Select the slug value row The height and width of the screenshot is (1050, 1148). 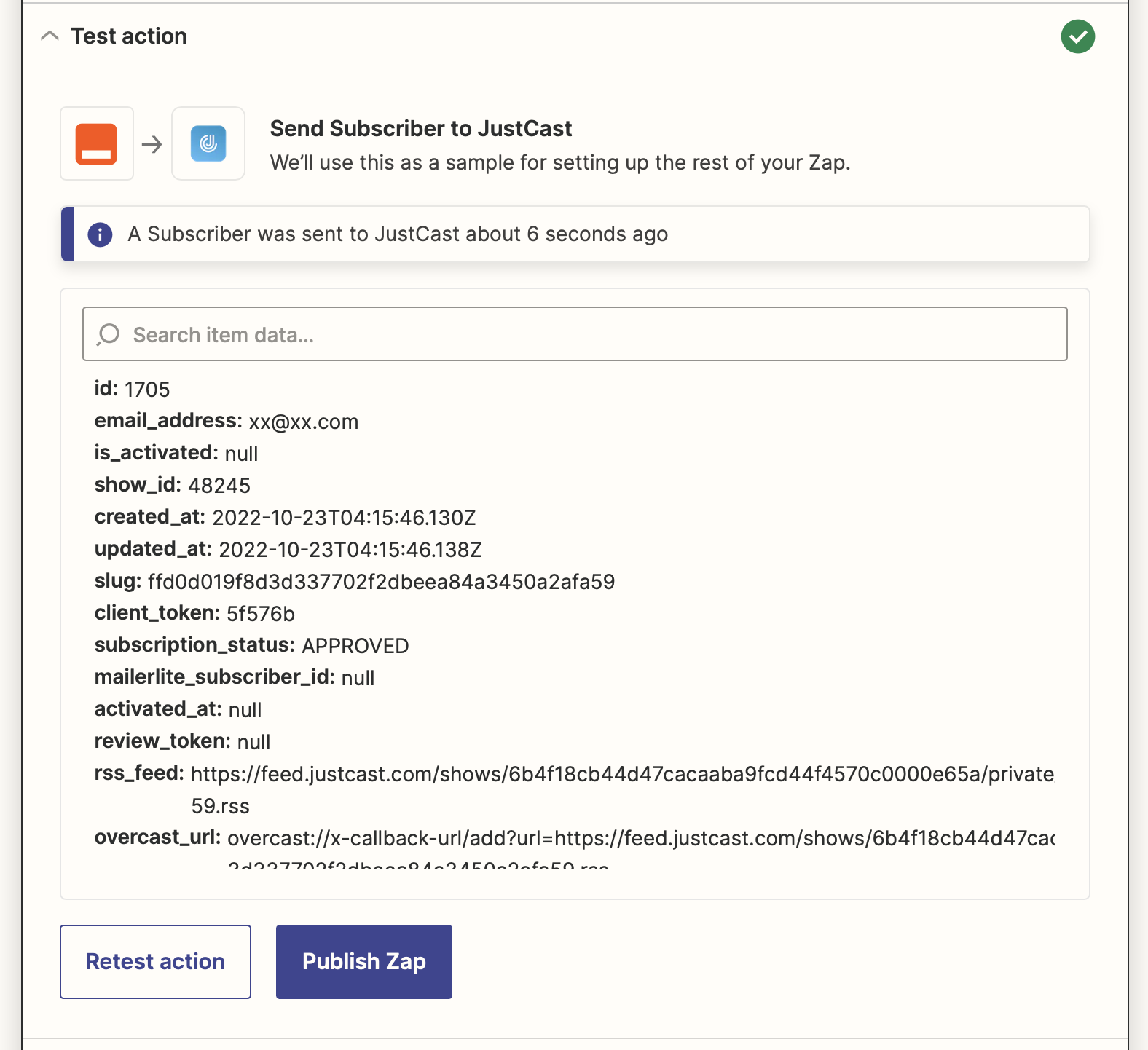354,582
